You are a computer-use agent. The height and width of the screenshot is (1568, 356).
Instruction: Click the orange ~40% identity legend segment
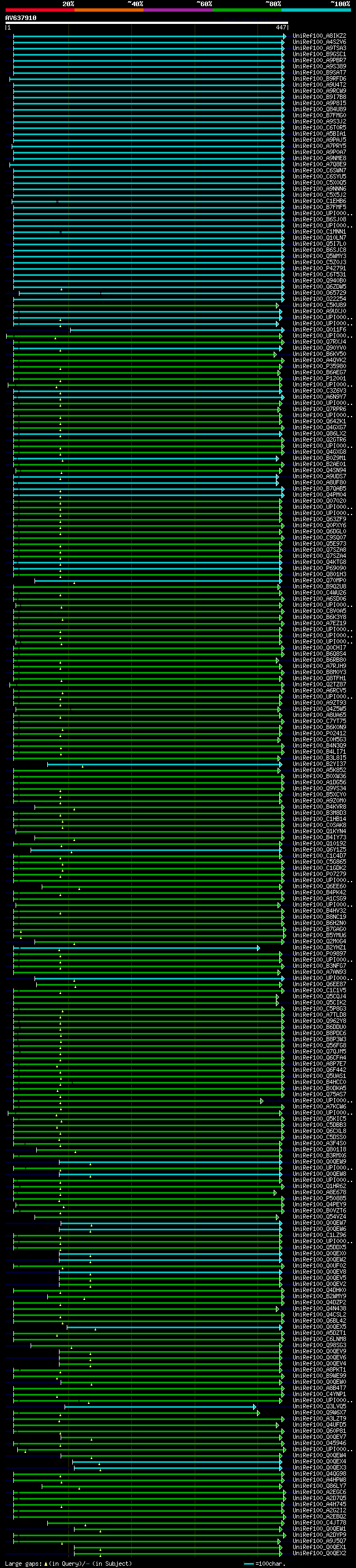[109, 10]
